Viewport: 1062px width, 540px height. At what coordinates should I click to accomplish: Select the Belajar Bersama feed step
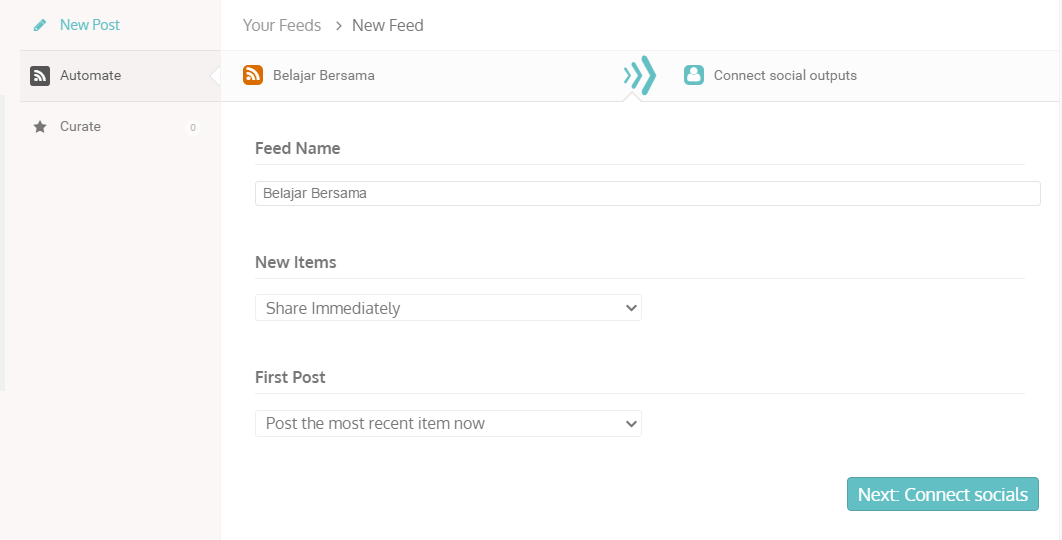(323, 75)
